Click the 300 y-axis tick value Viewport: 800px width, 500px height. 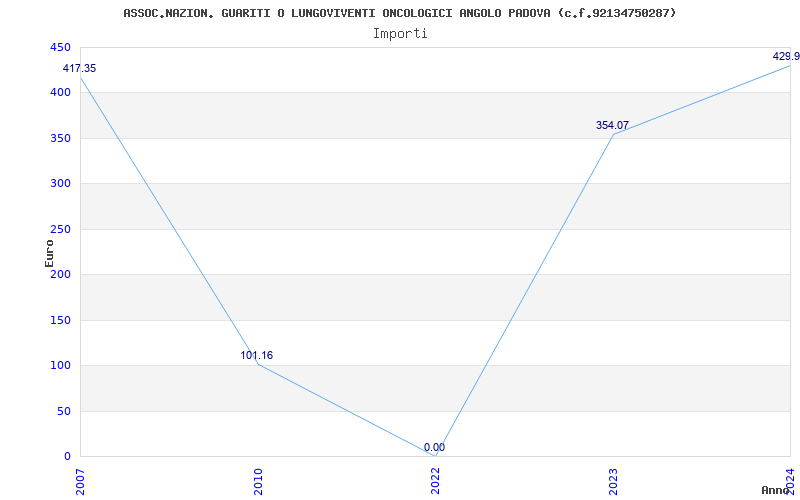[x=59, y=184]
